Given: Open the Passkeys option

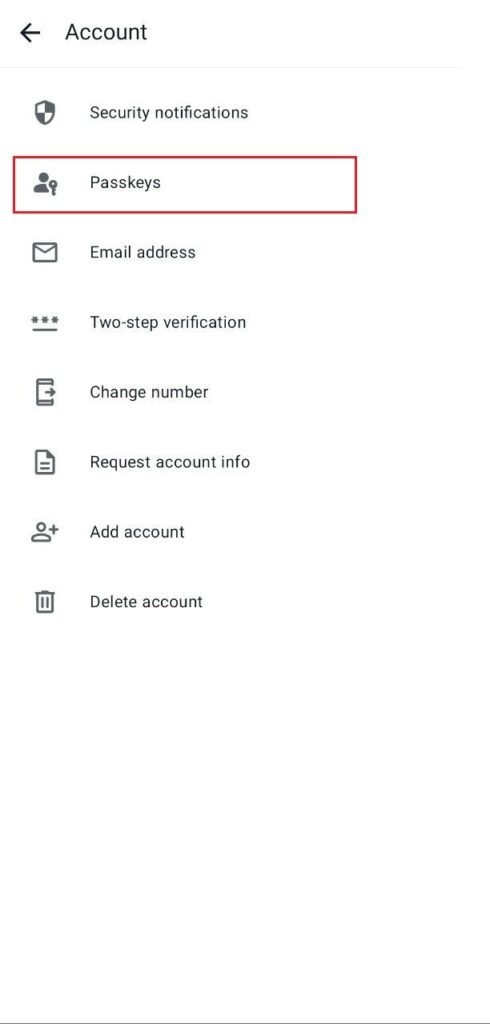Looking at the screenshot, I should [185, 184].
